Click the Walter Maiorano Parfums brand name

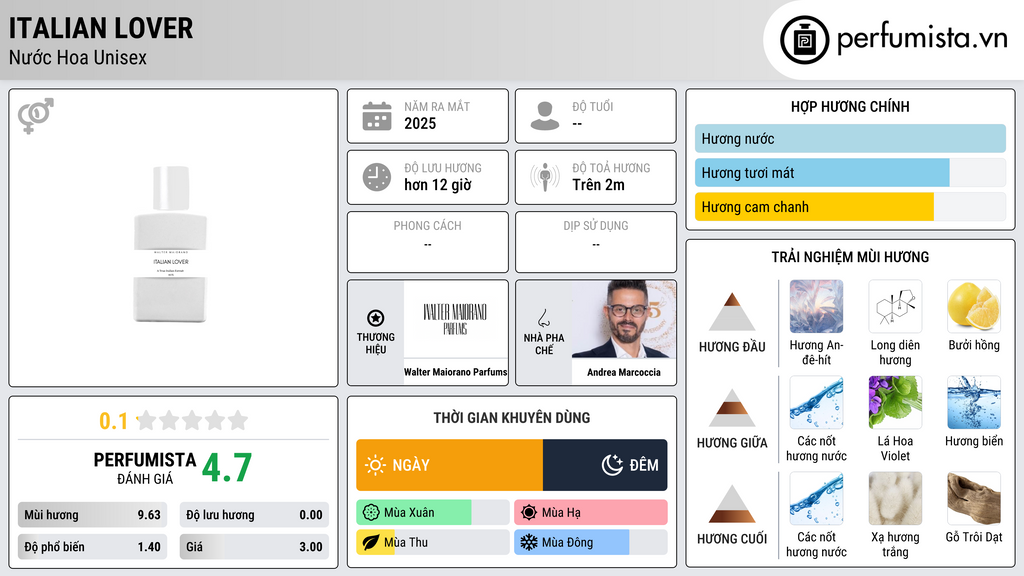tap(455, 372)
